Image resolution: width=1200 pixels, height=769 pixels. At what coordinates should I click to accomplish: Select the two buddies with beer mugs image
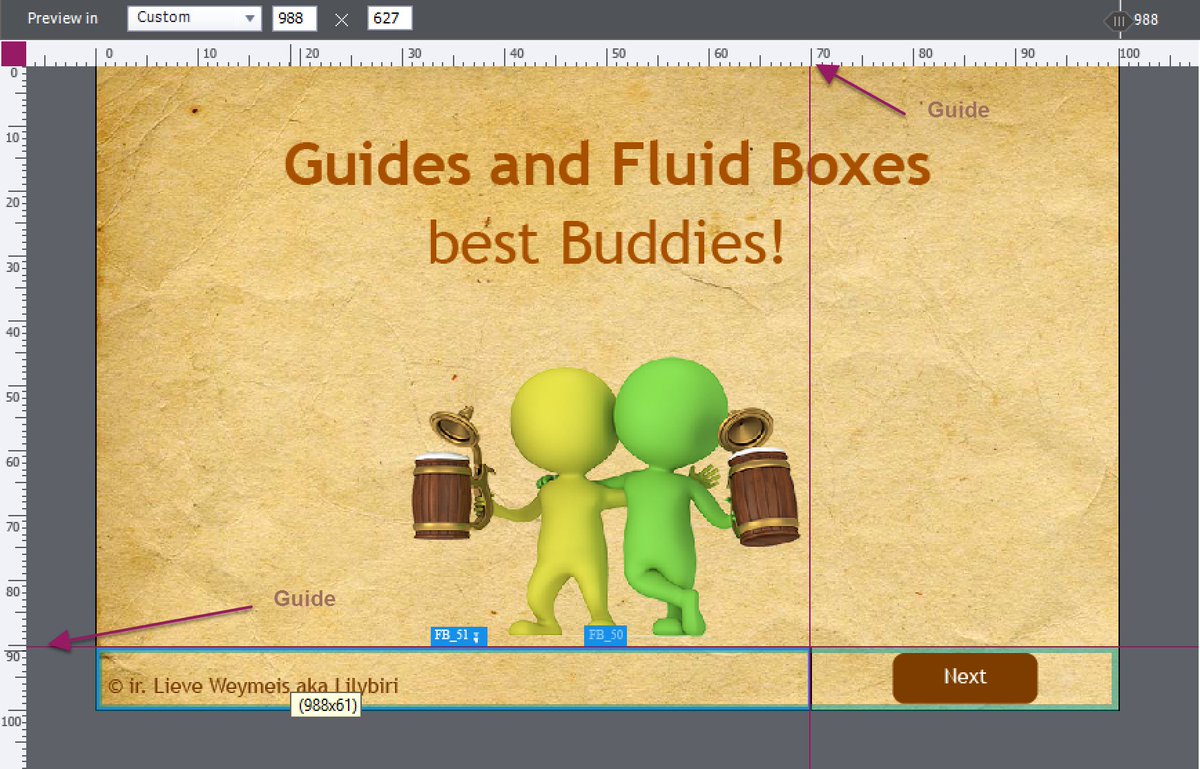(606, 498)
